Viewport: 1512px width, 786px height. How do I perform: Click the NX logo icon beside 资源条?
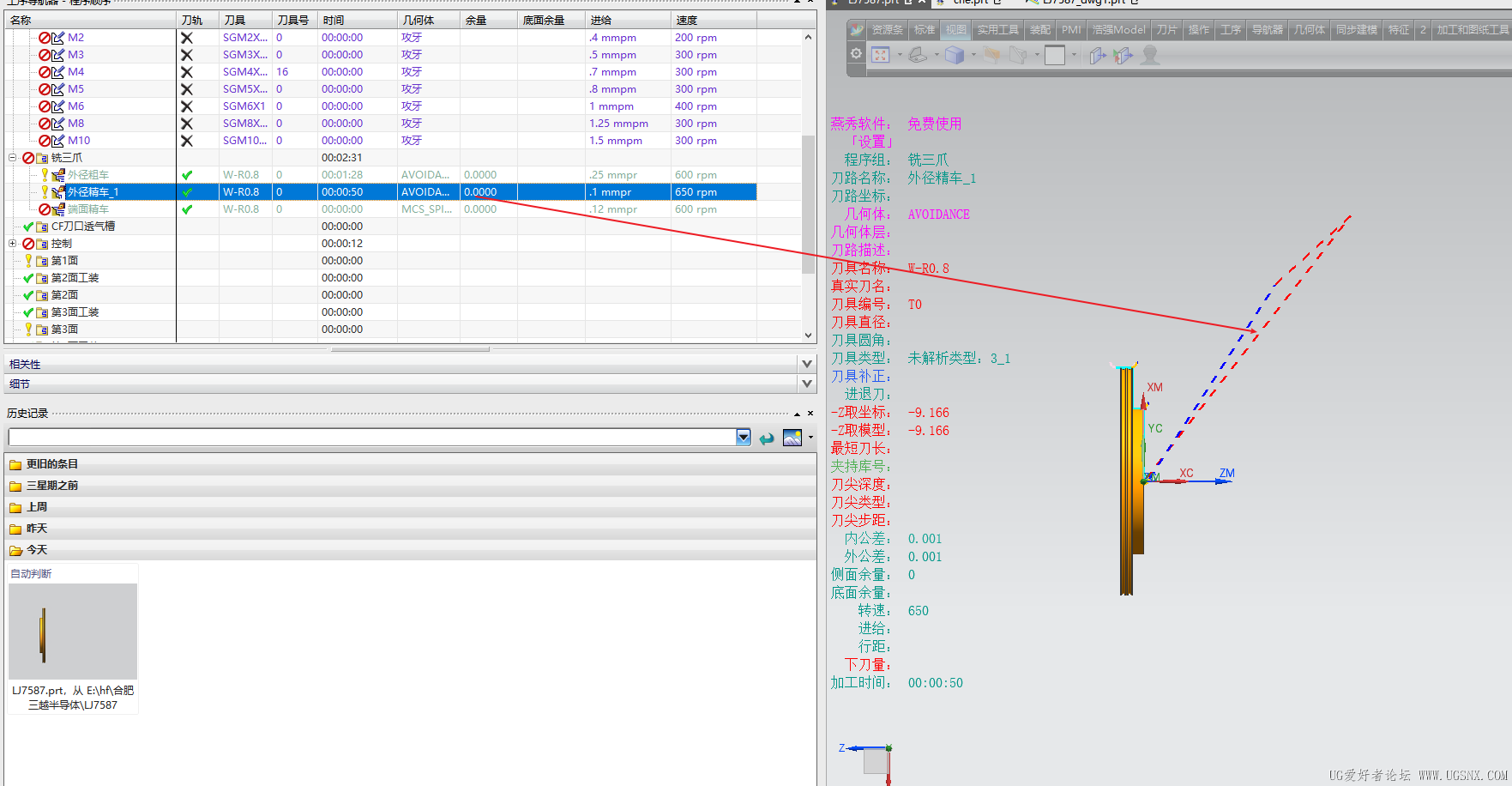857,29
